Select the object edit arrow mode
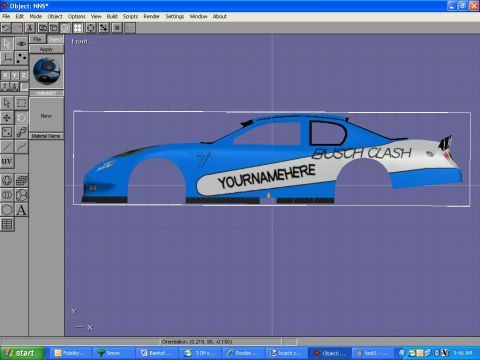 (7, 44)
